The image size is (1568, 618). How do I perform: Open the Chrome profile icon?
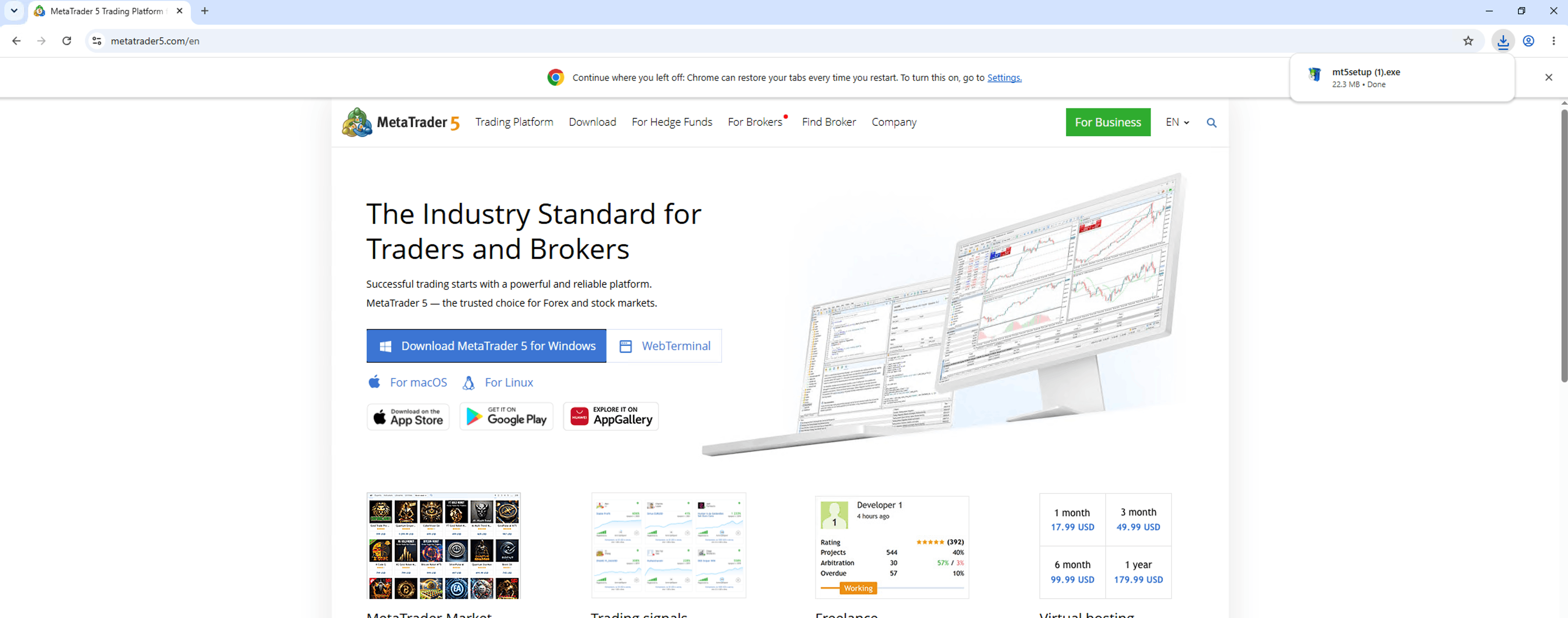(x=1528, y=41)
